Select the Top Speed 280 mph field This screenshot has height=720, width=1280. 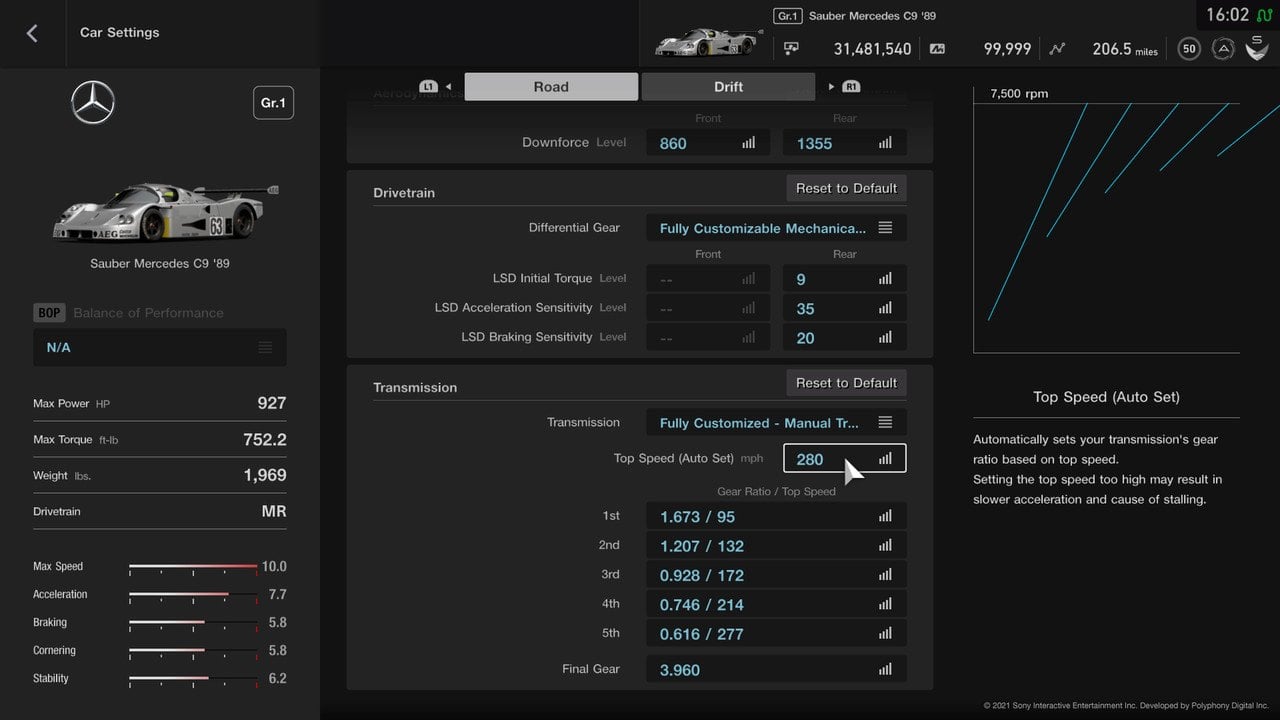coord(845,459)
